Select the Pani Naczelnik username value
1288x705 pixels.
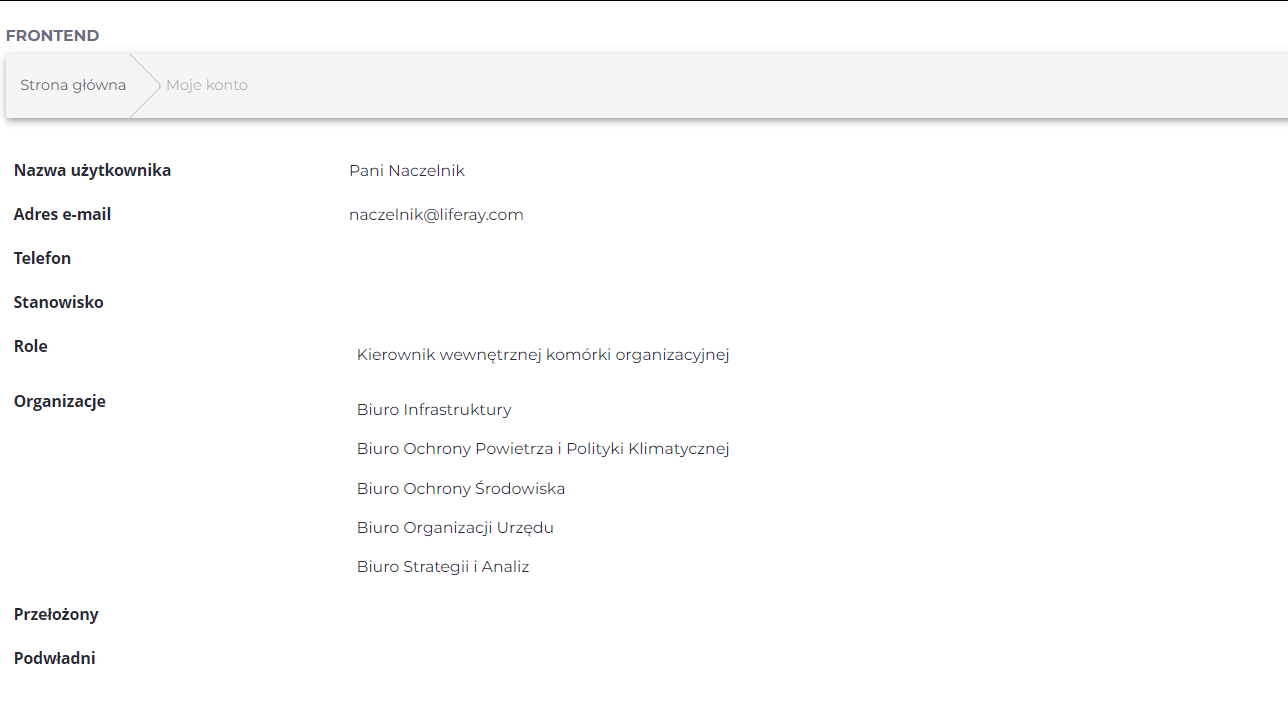(x=407, y=171)
